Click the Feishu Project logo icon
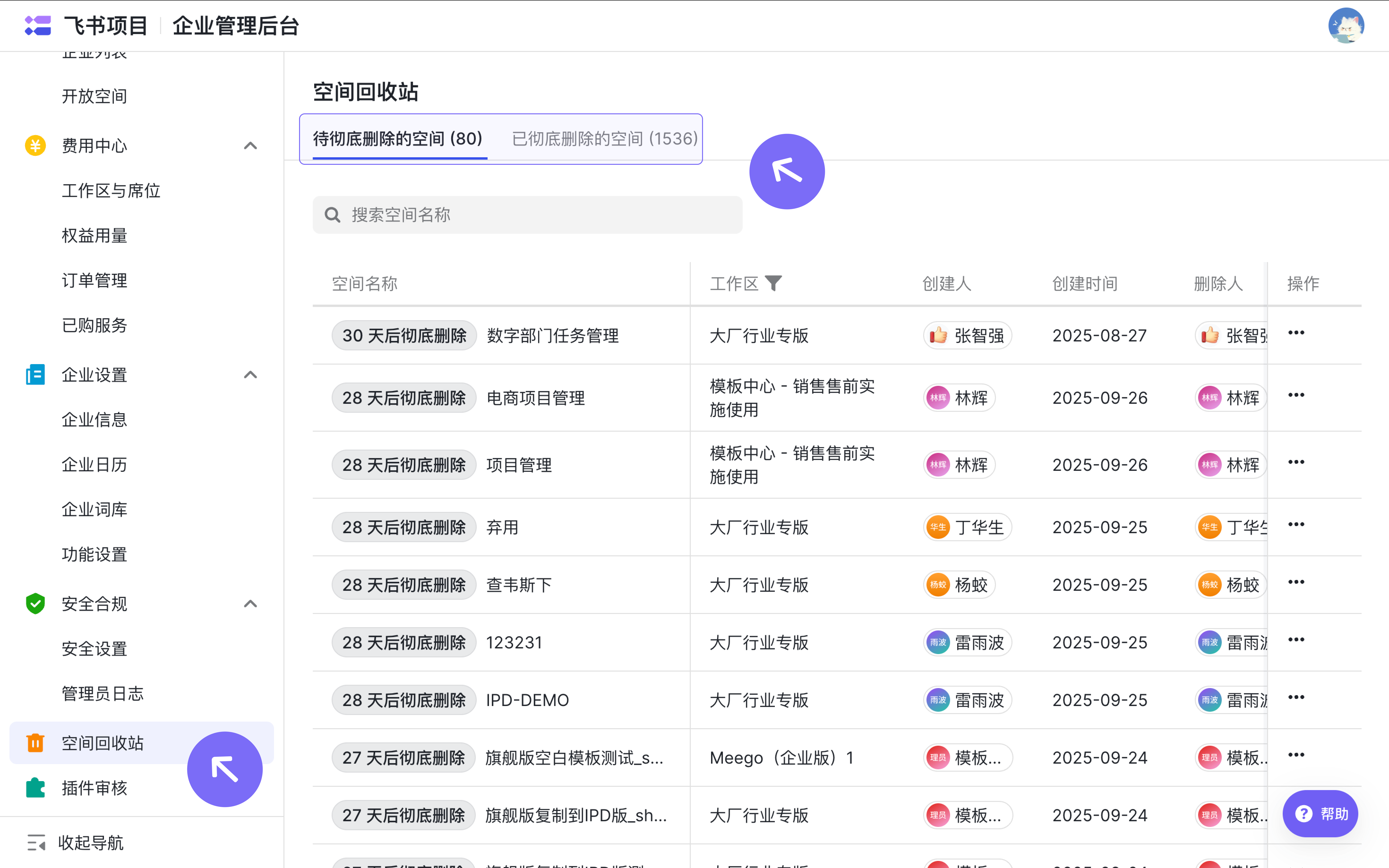Screen dimensions: 1389x868 (38, 26)
